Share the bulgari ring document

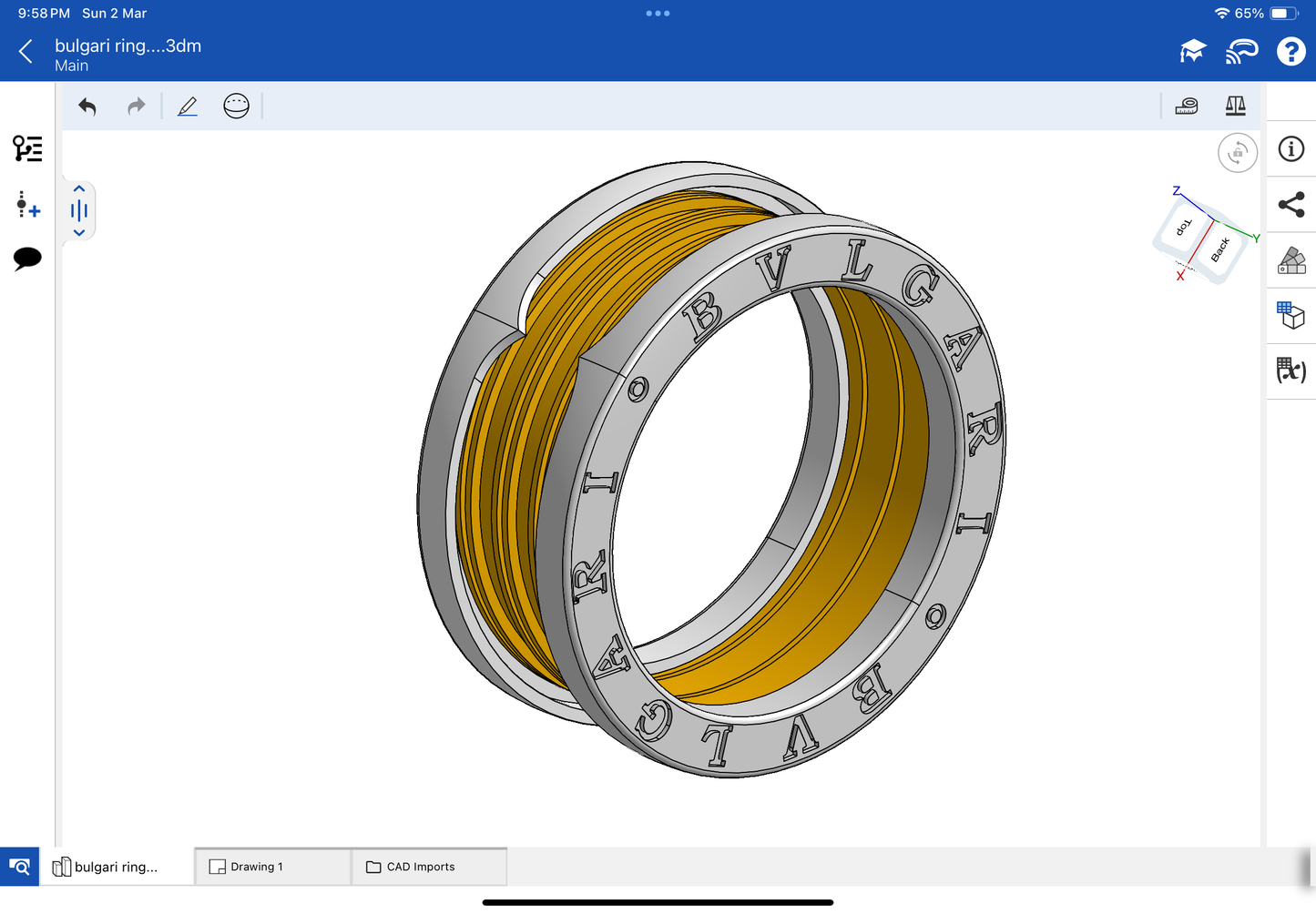point(1290,205)
